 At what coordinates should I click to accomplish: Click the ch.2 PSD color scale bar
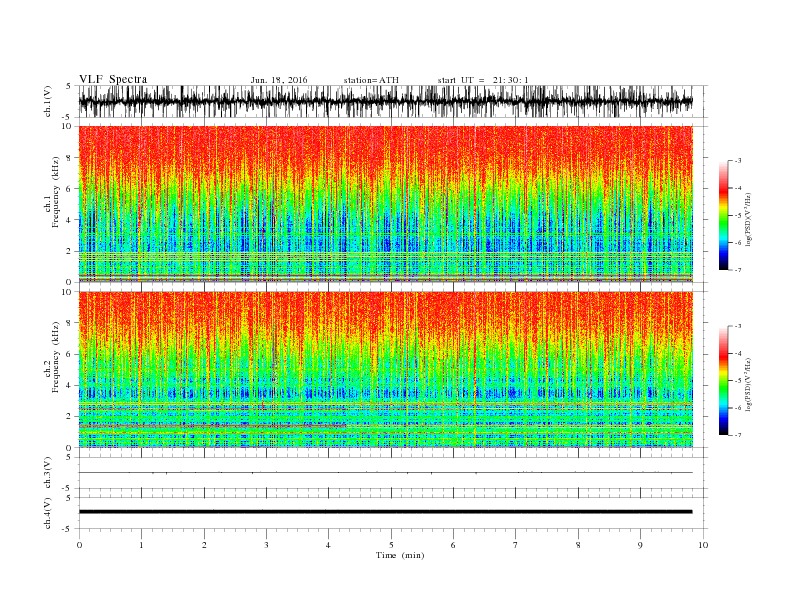click(x=723, y=380)
